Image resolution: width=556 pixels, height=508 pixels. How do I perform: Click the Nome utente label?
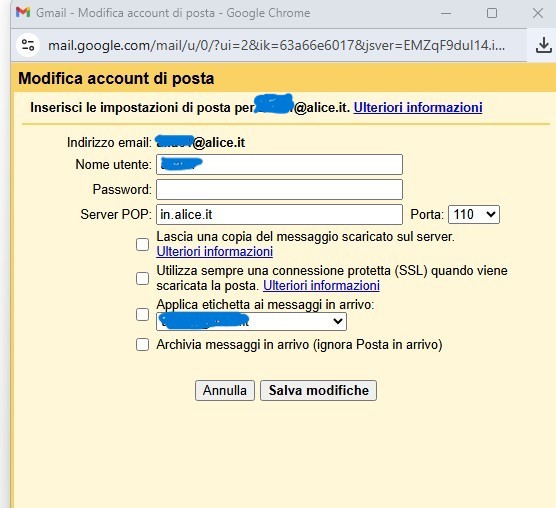point(113,164)
